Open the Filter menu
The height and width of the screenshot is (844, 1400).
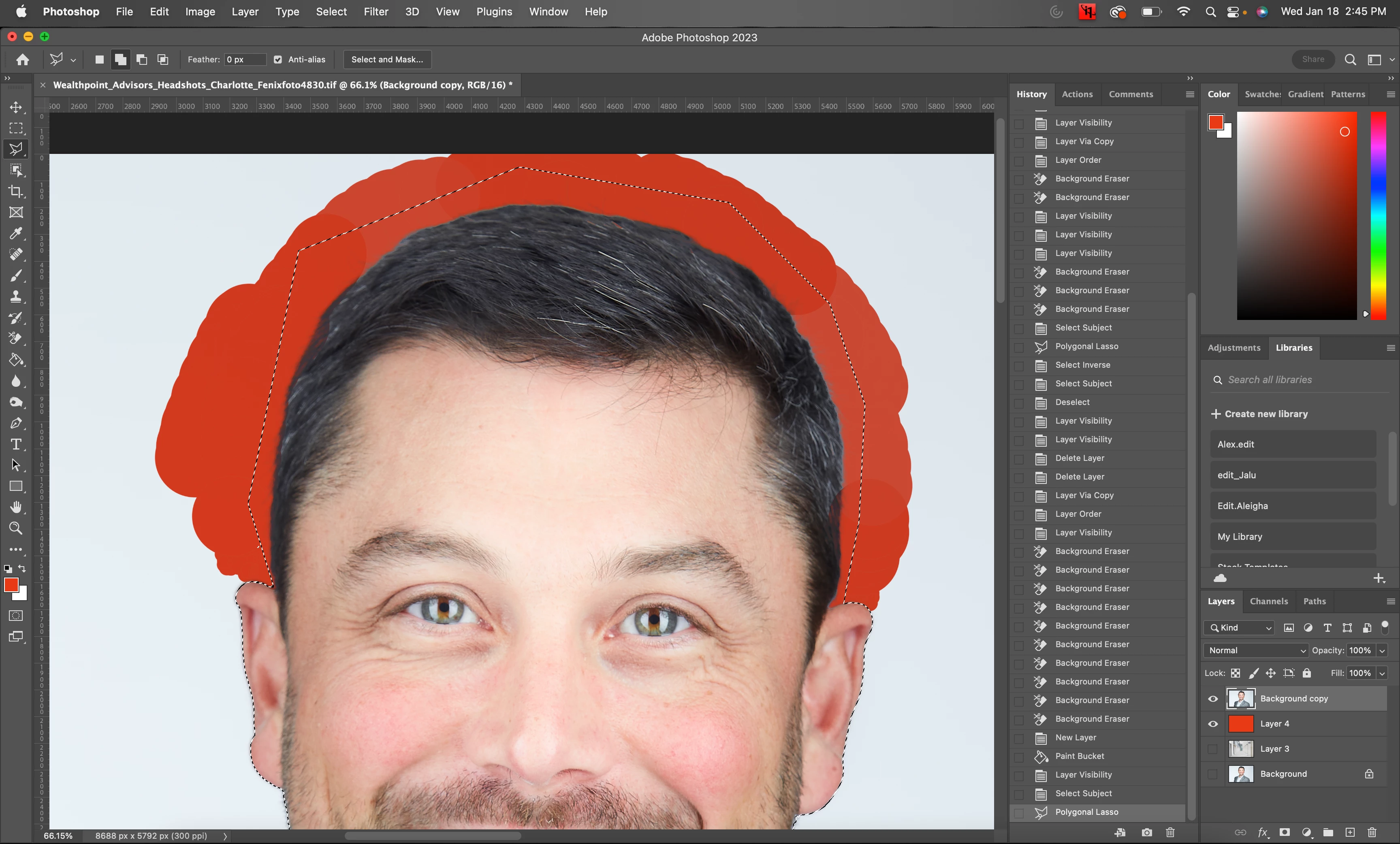coord(376,11)
